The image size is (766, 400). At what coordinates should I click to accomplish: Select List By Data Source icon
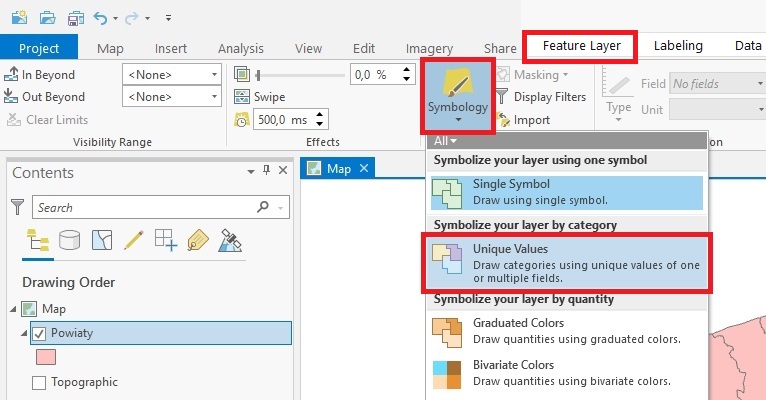(x=69, y=240)
